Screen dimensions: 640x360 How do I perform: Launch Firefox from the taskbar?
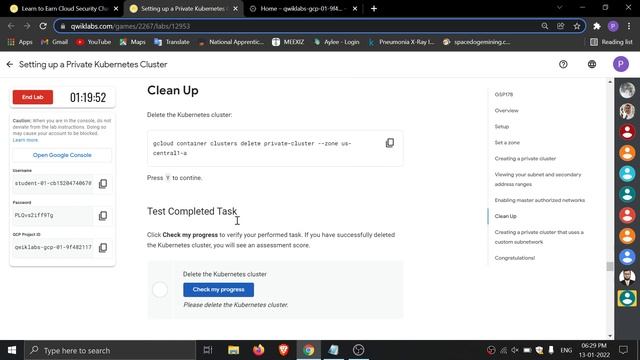[258, 350]
